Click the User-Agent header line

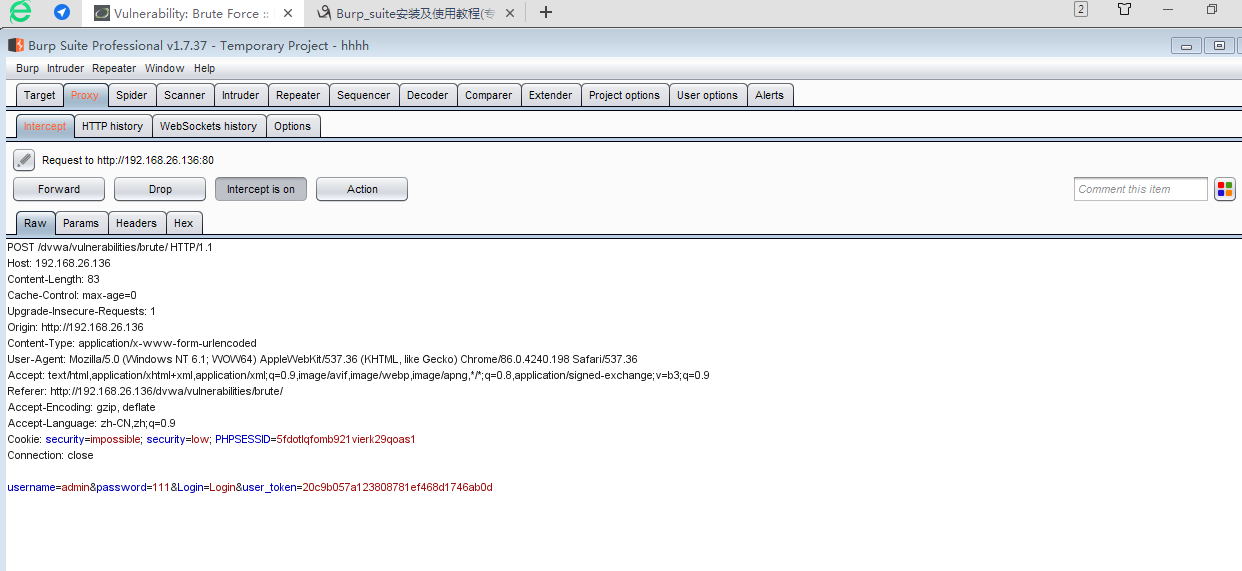pos(322,359)
